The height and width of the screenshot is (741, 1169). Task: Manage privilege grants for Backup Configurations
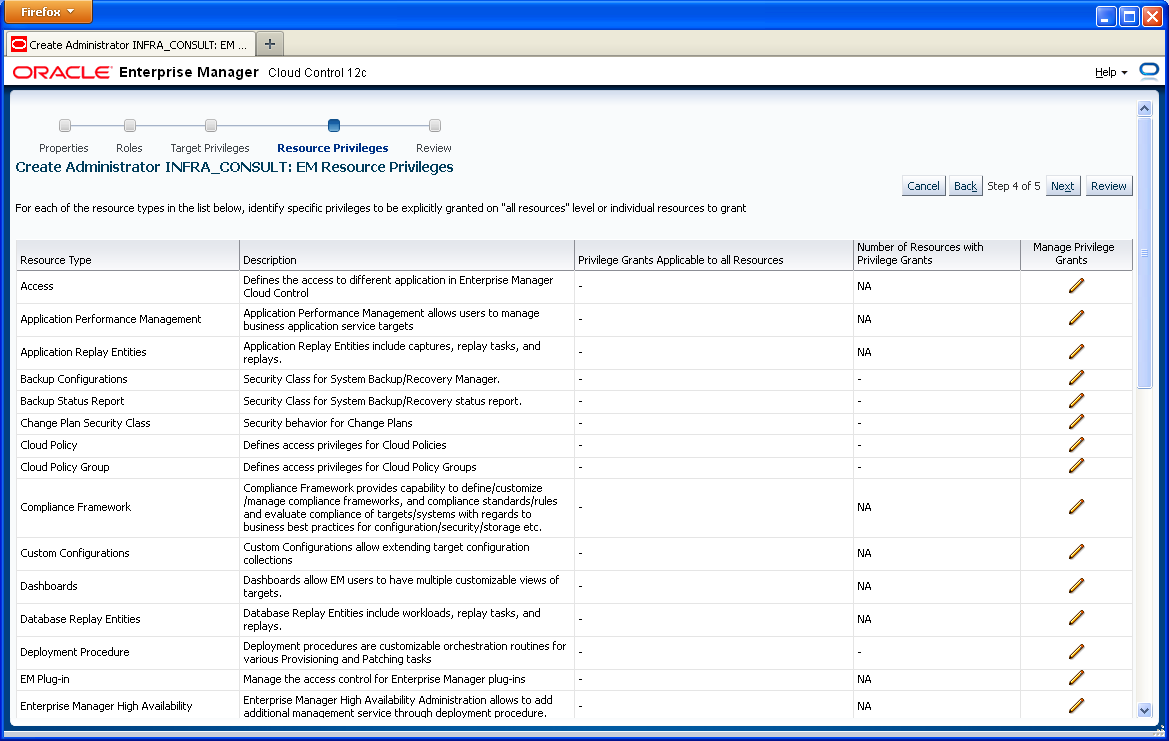click(x=1076, y=379)
